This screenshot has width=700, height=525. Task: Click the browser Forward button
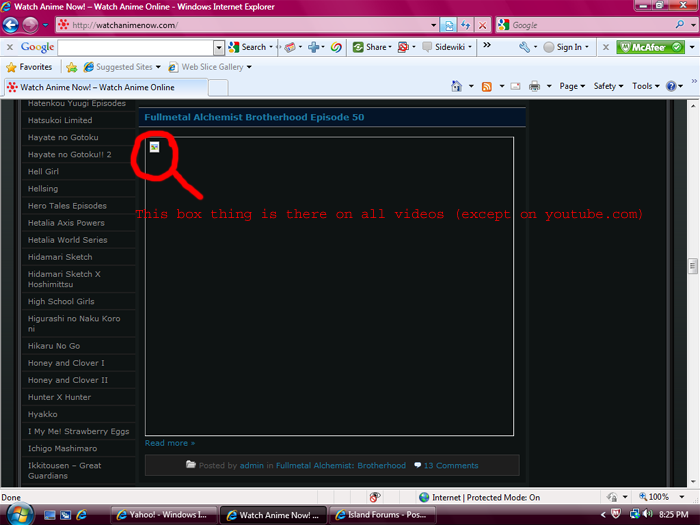tap(30, 25)
